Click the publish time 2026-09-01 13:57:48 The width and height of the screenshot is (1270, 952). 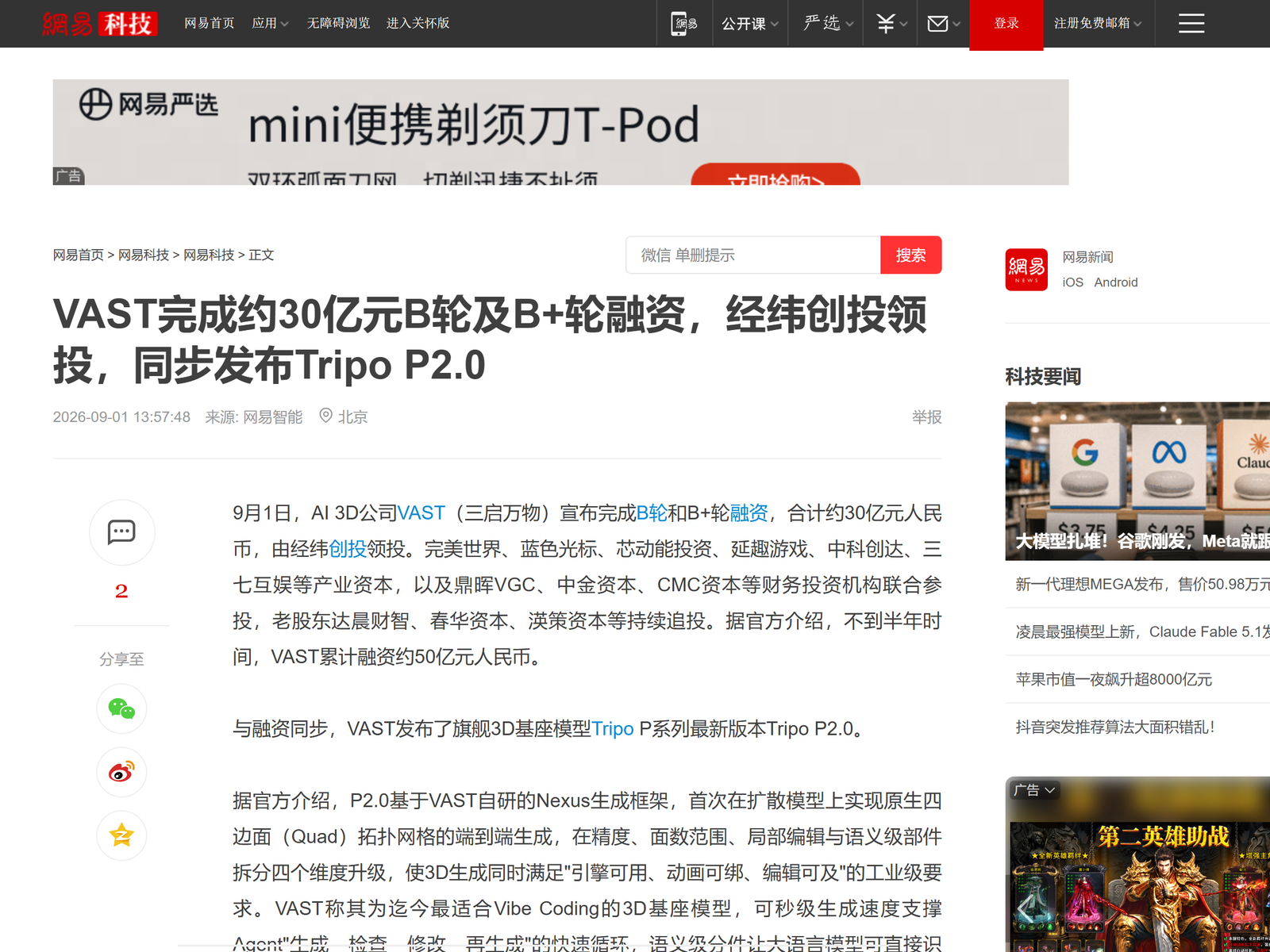[121, 416]
